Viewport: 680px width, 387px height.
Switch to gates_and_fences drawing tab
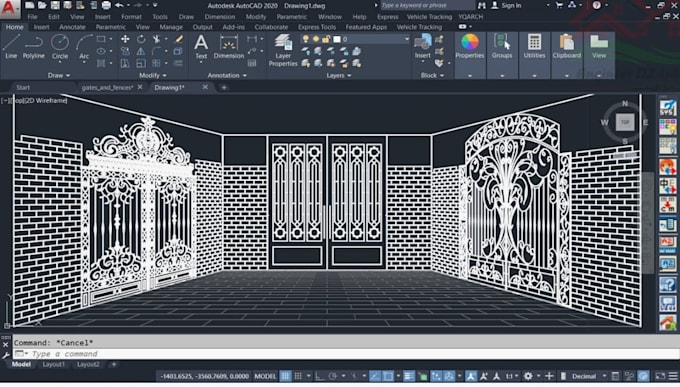107,87
